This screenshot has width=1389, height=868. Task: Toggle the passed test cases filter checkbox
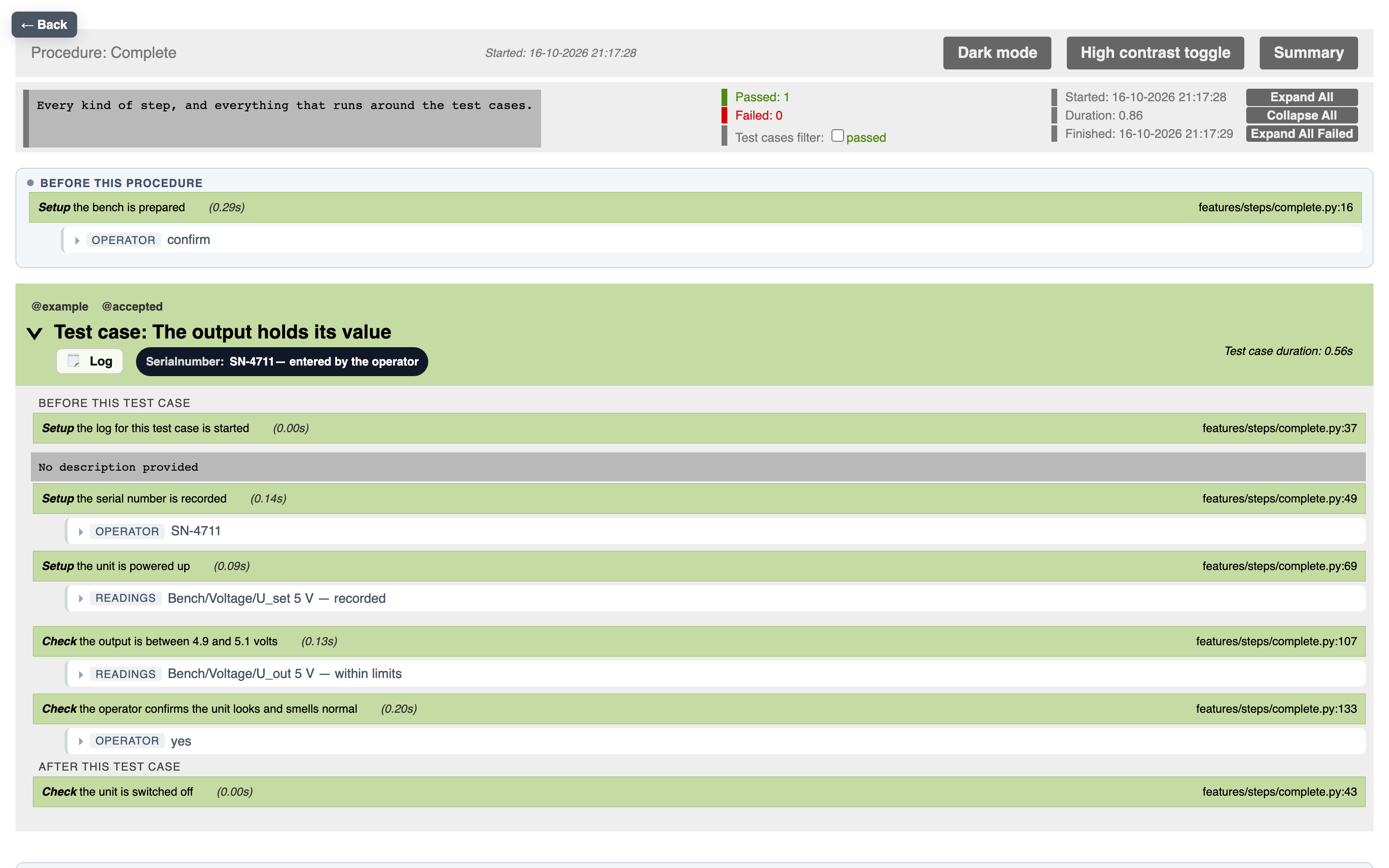click(837, 136)
